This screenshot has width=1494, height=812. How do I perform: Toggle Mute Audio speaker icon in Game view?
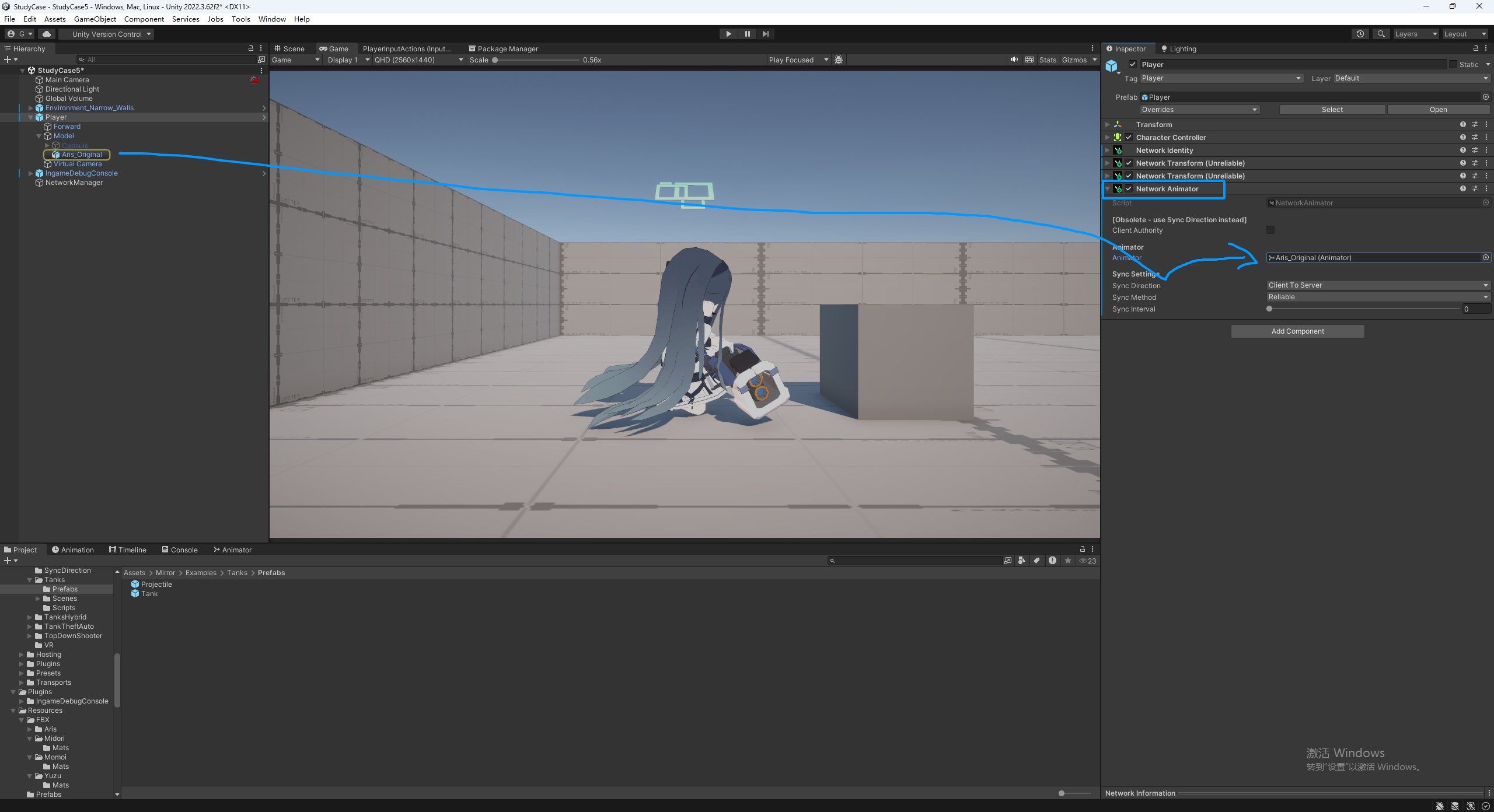(x=1014, y=60)
